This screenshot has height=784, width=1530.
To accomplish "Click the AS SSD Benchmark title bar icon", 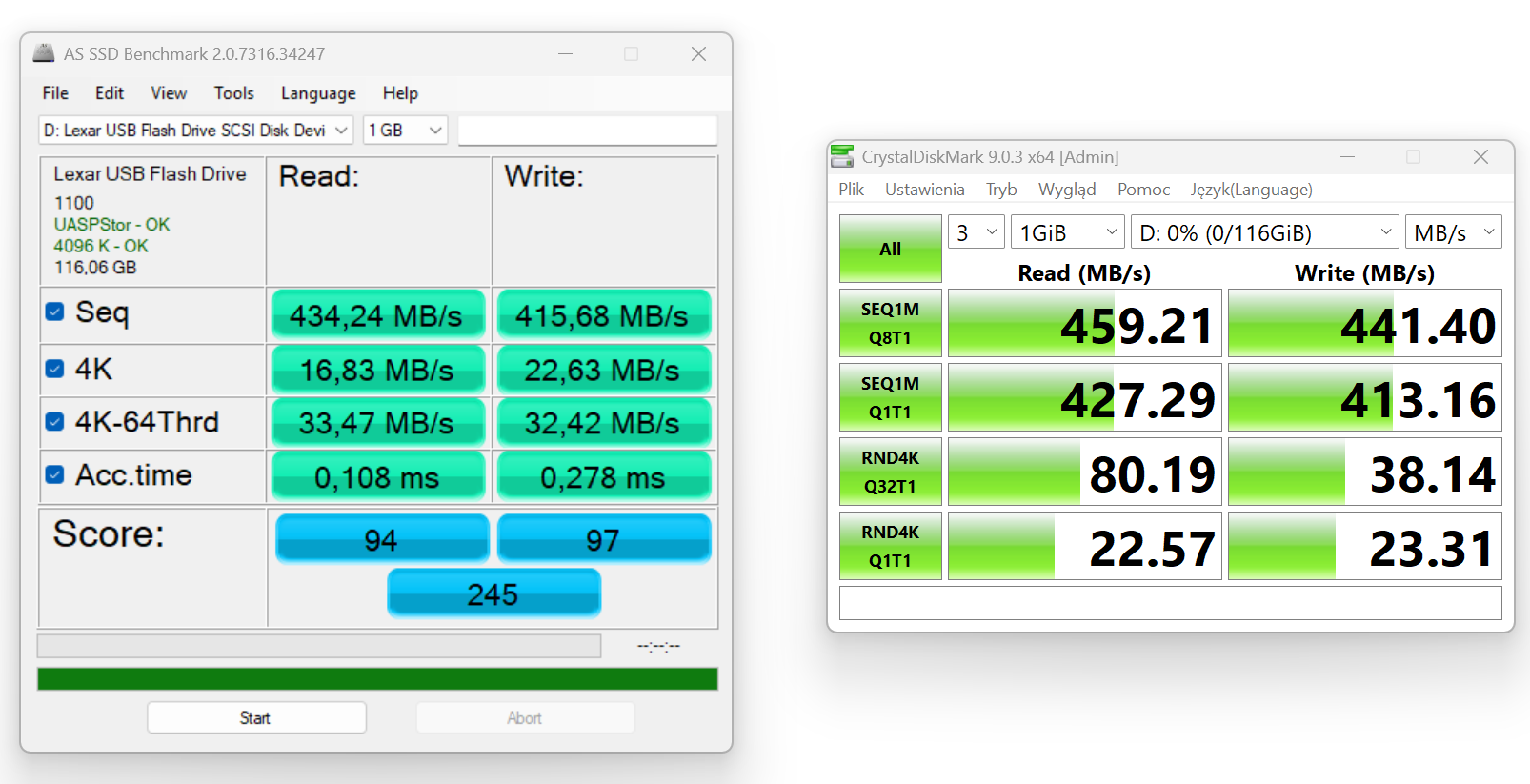I will 44,53.
